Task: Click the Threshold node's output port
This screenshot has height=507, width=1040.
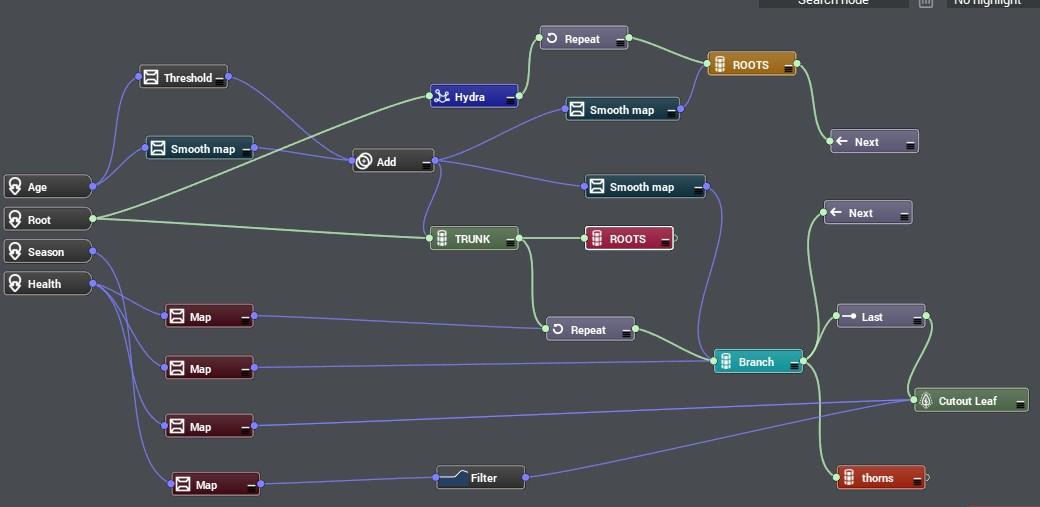Action: click(x=228, y=76)
